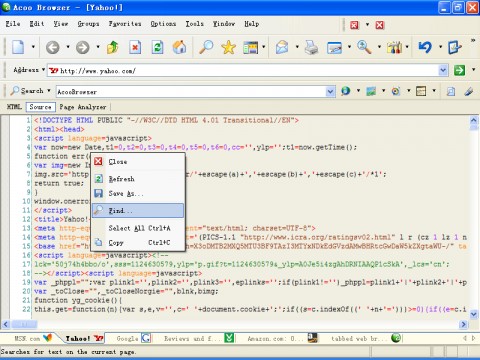Select Save As in context menu
Image resolution: width=480 pixels, height=360 pixels.
coord(138,193)
